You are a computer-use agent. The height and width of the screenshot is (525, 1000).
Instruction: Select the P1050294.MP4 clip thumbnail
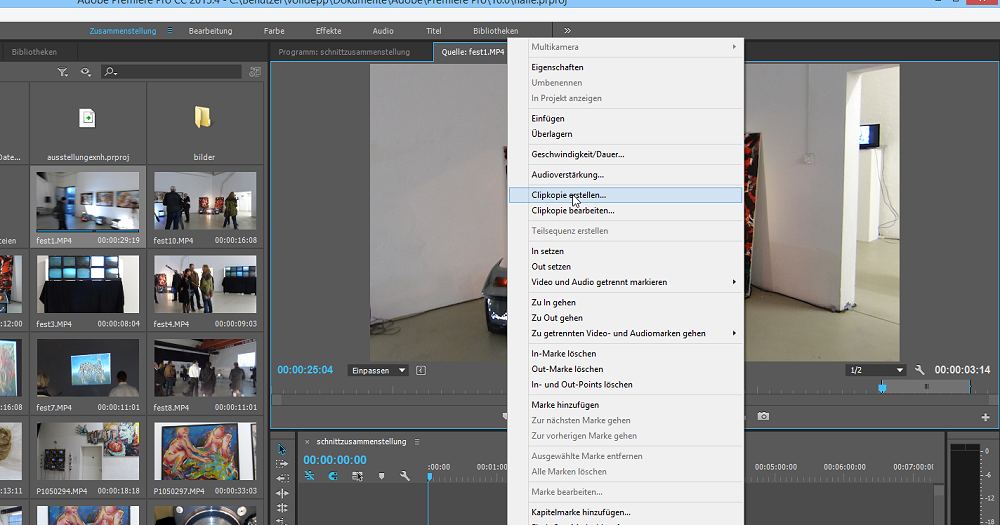pos(87,451)
